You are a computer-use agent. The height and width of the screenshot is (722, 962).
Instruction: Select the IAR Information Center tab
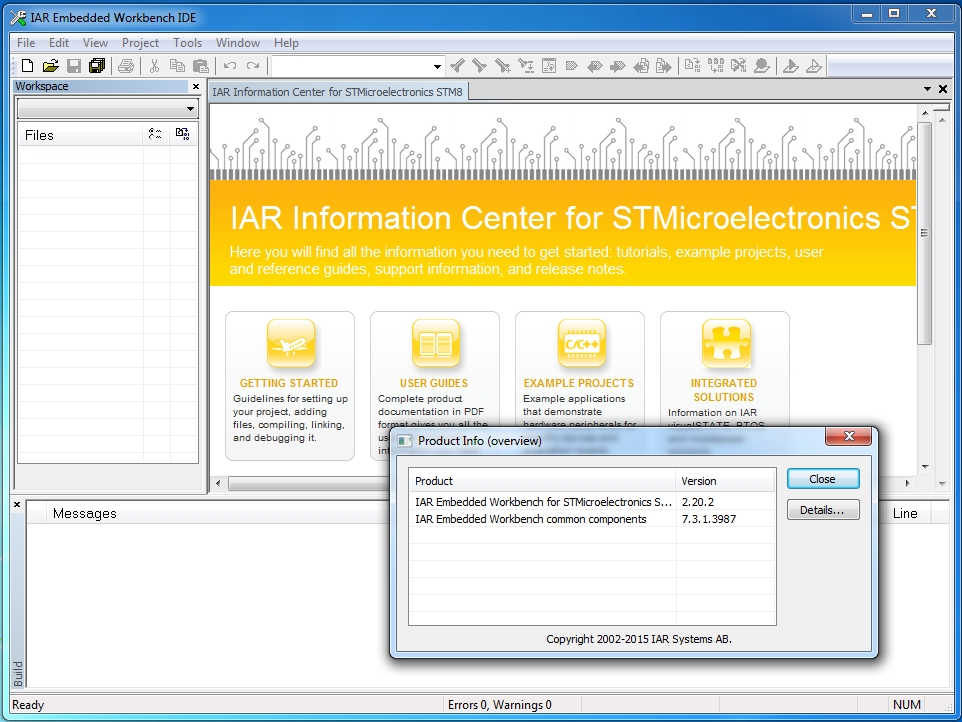(x=337, y=92)
